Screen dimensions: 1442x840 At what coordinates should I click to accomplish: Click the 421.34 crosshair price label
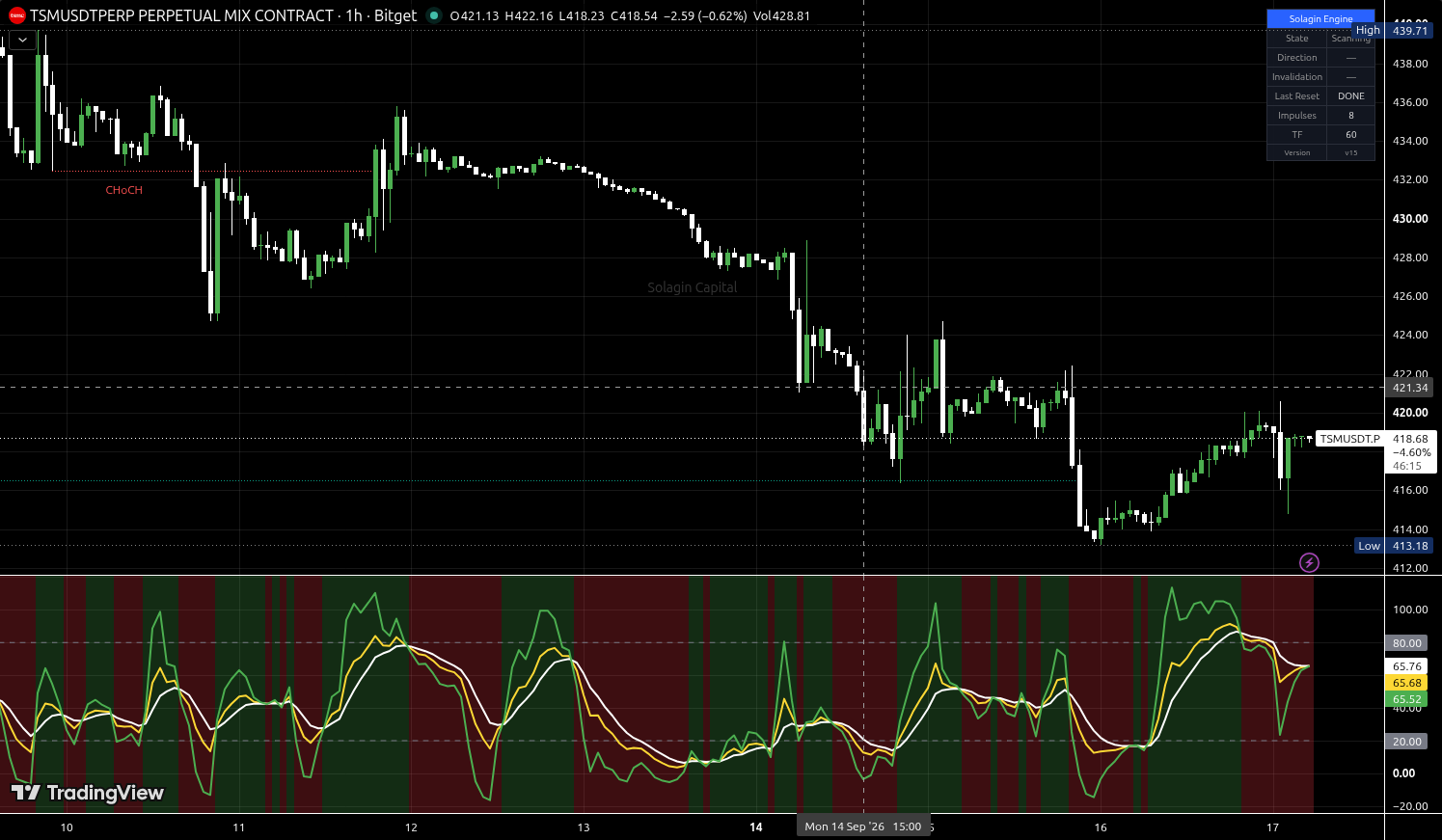pos(1409,388)
